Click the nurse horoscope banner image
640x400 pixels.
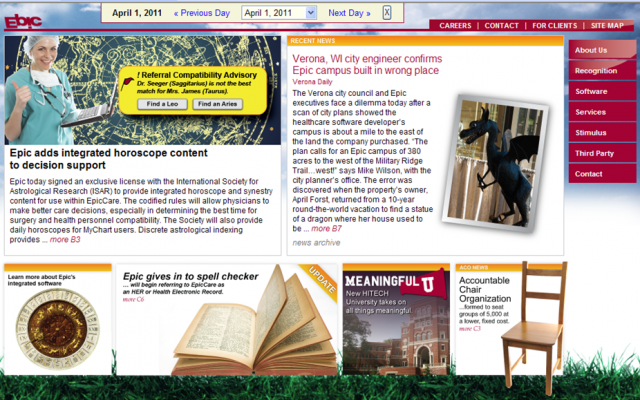(x=142, y=90)
